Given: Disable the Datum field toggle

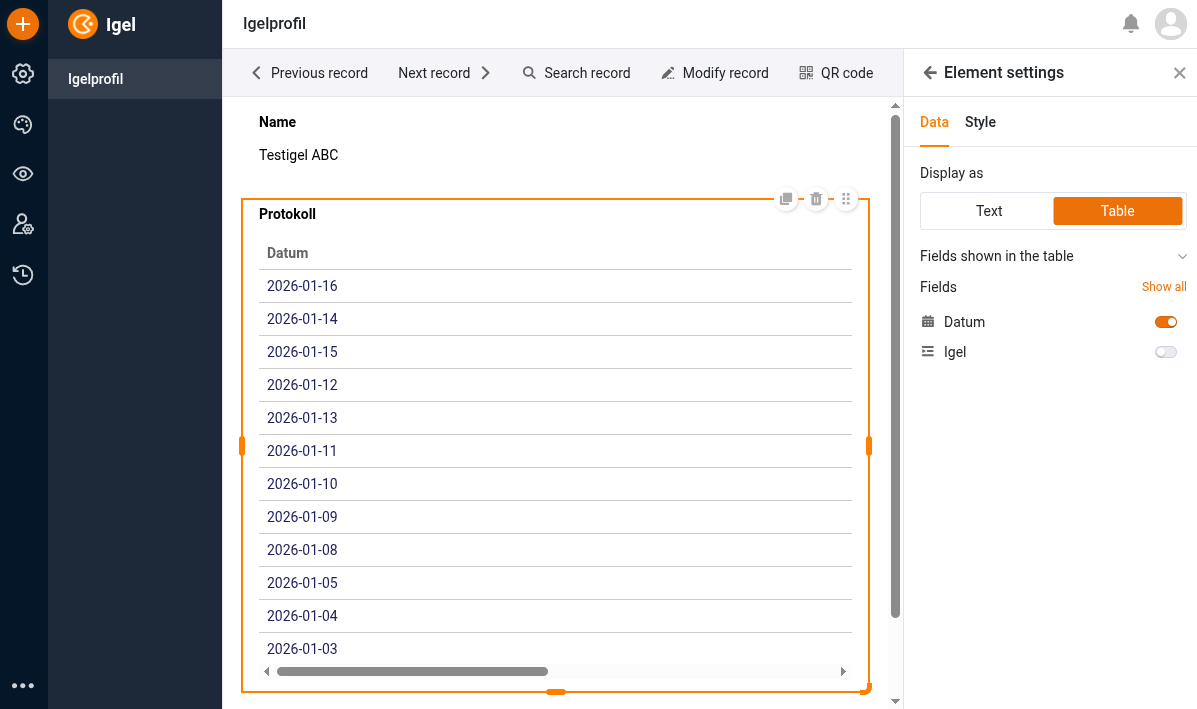Looking at the screenshot, I should (x=1165, y=322).
